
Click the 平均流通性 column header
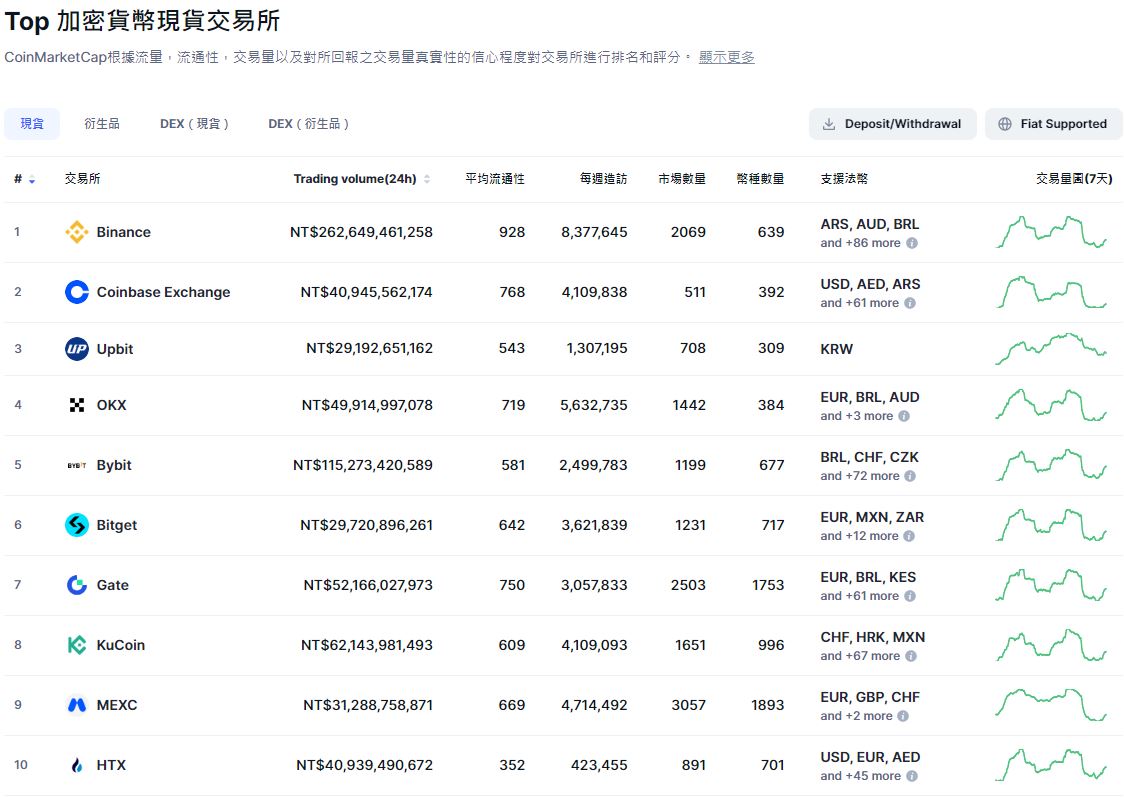pyautogui.click(x=495, y=179)
